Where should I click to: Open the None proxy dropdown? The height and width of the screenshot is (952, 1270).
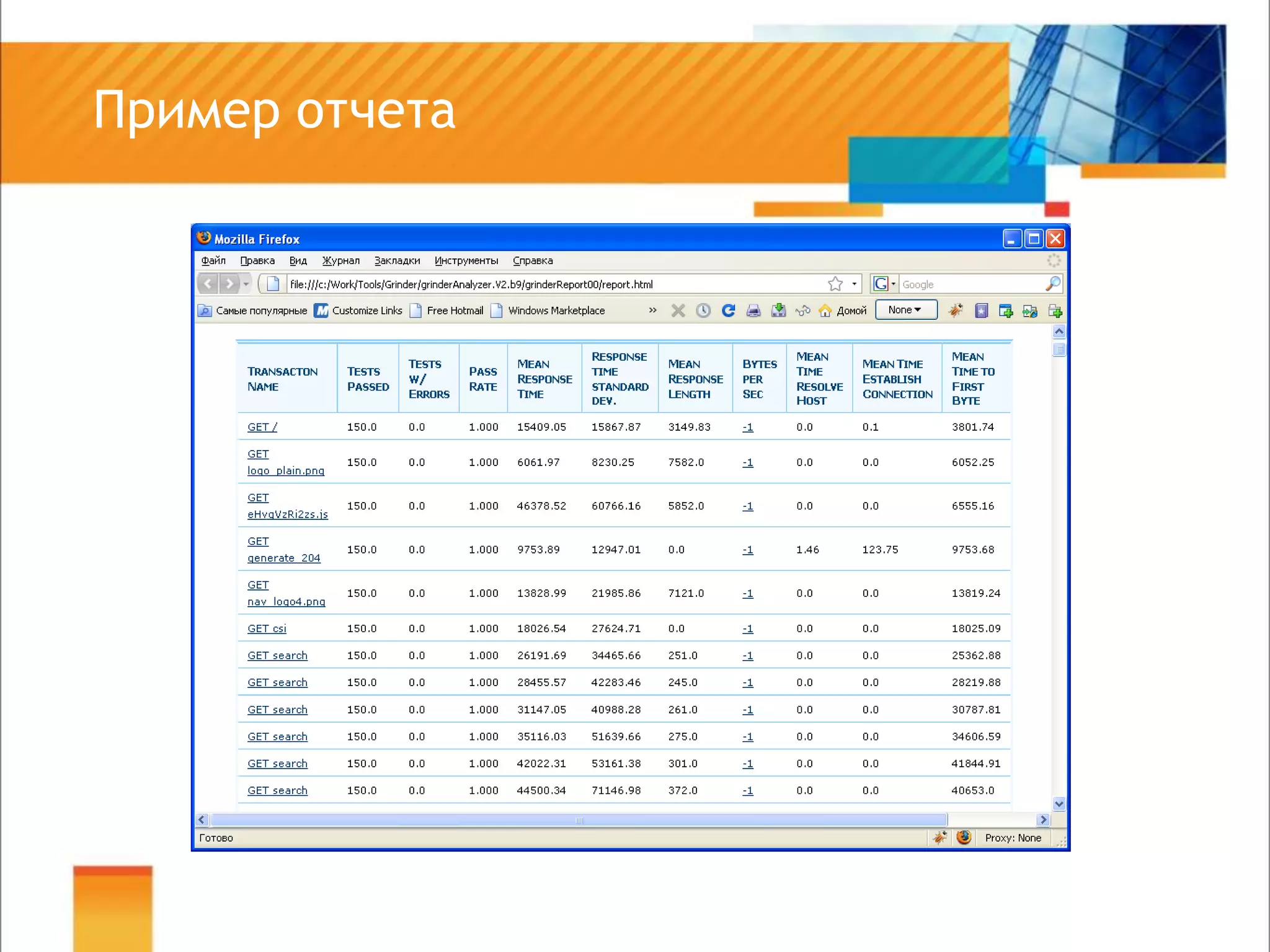point(905,310)
